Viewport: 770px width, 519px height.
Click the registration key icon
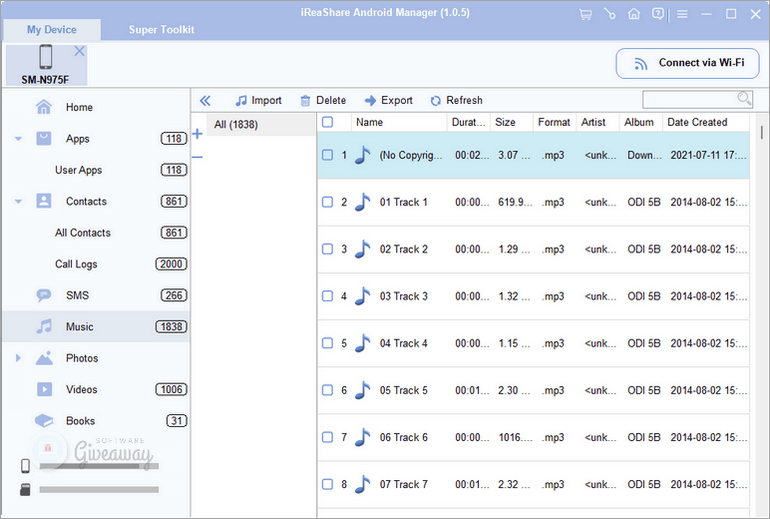(609, 15)
